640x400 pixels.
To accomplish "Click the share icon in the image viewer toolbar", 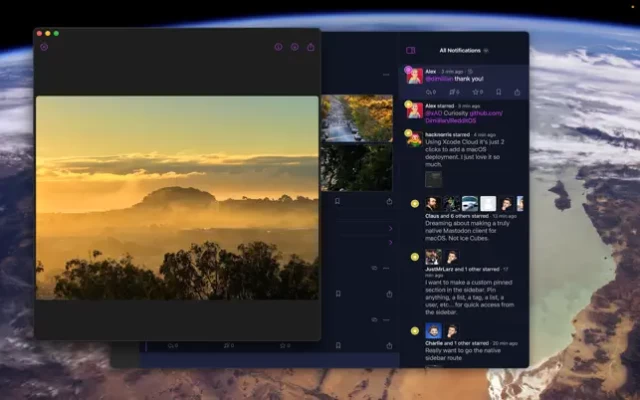I will [310, 47].
